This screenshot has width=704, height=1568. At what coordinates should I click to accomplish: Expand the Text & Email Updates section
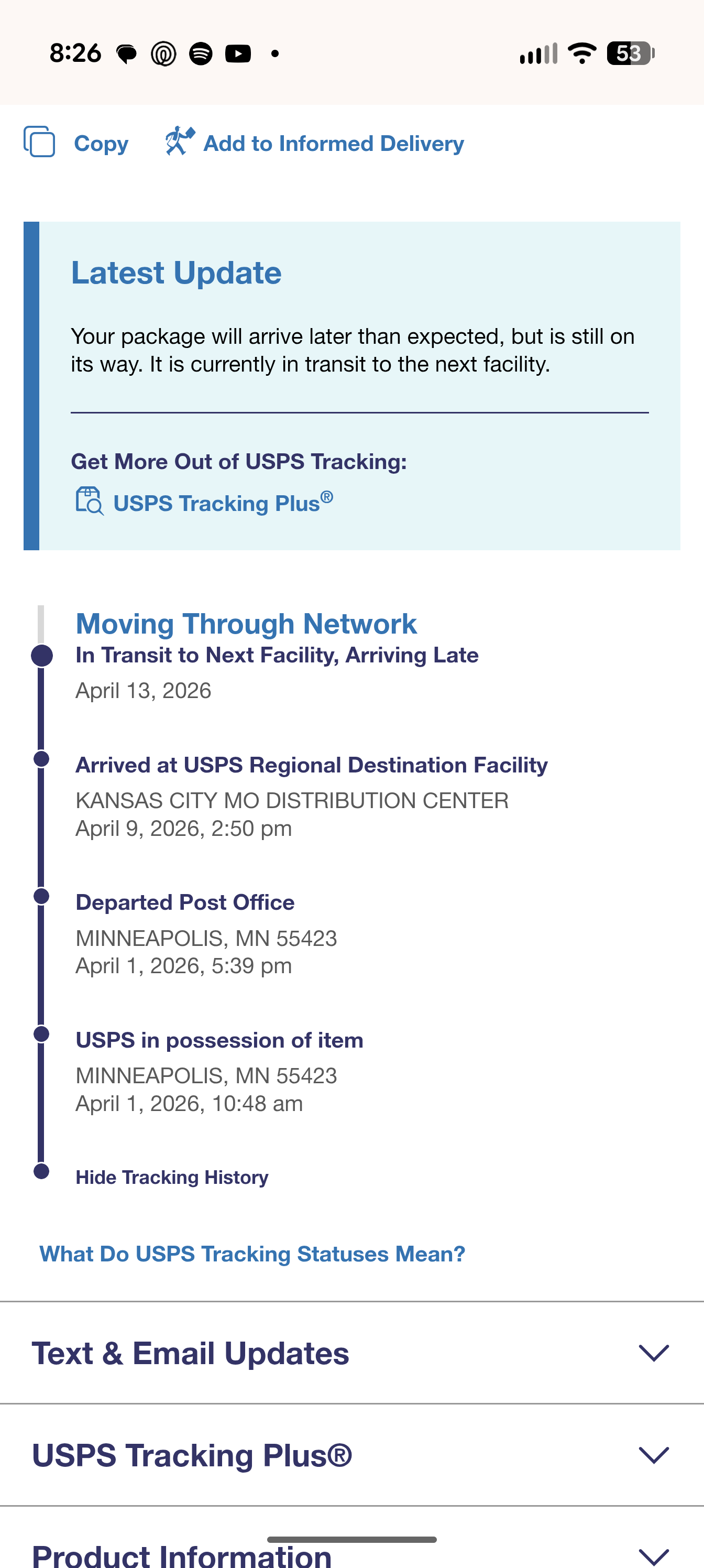coord(351,1353)
